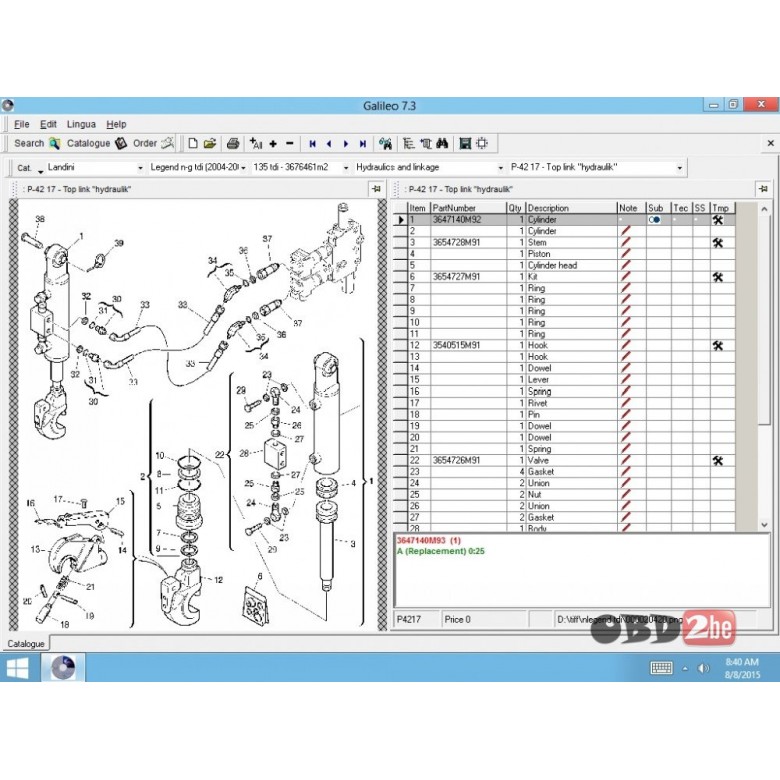Image resolution: width=780 pixels, height=780 pixels.
Task: Go to first page navigation arrow
Action: [312, 144]
